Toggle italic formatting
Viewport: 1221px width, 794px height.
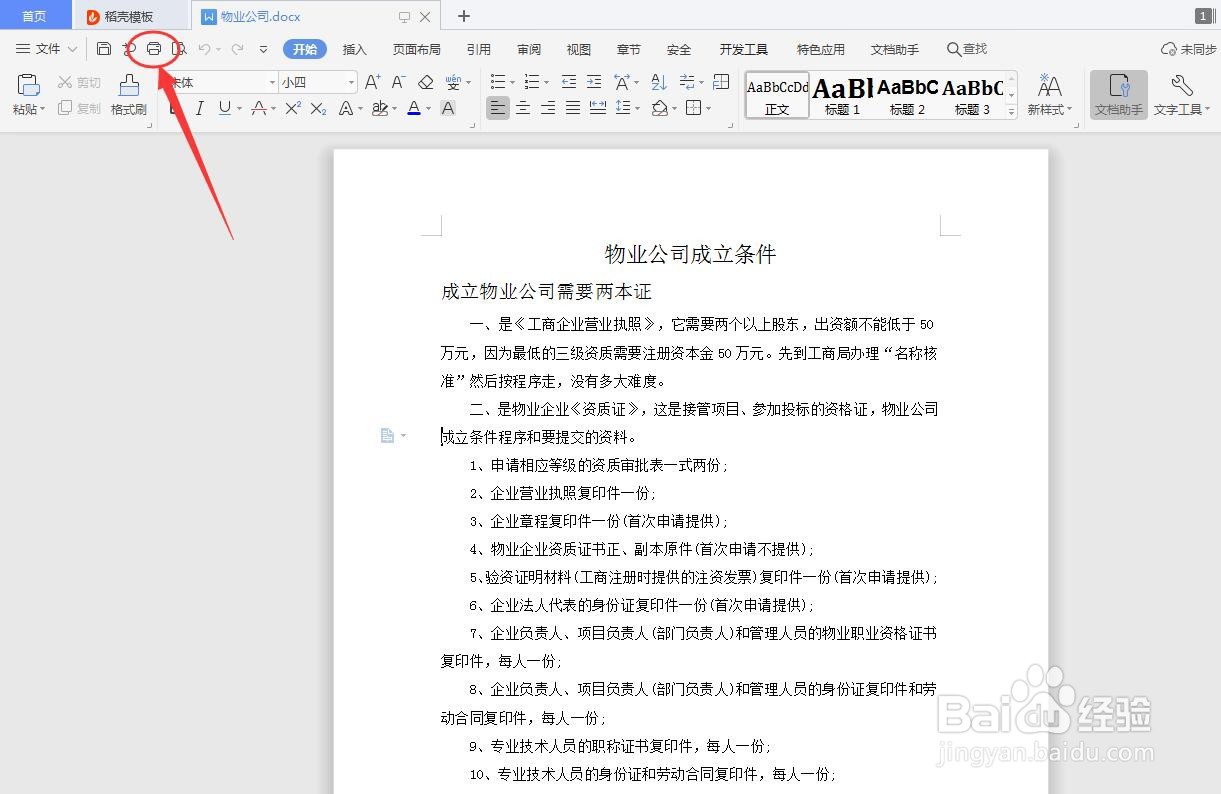pos(201,108)
